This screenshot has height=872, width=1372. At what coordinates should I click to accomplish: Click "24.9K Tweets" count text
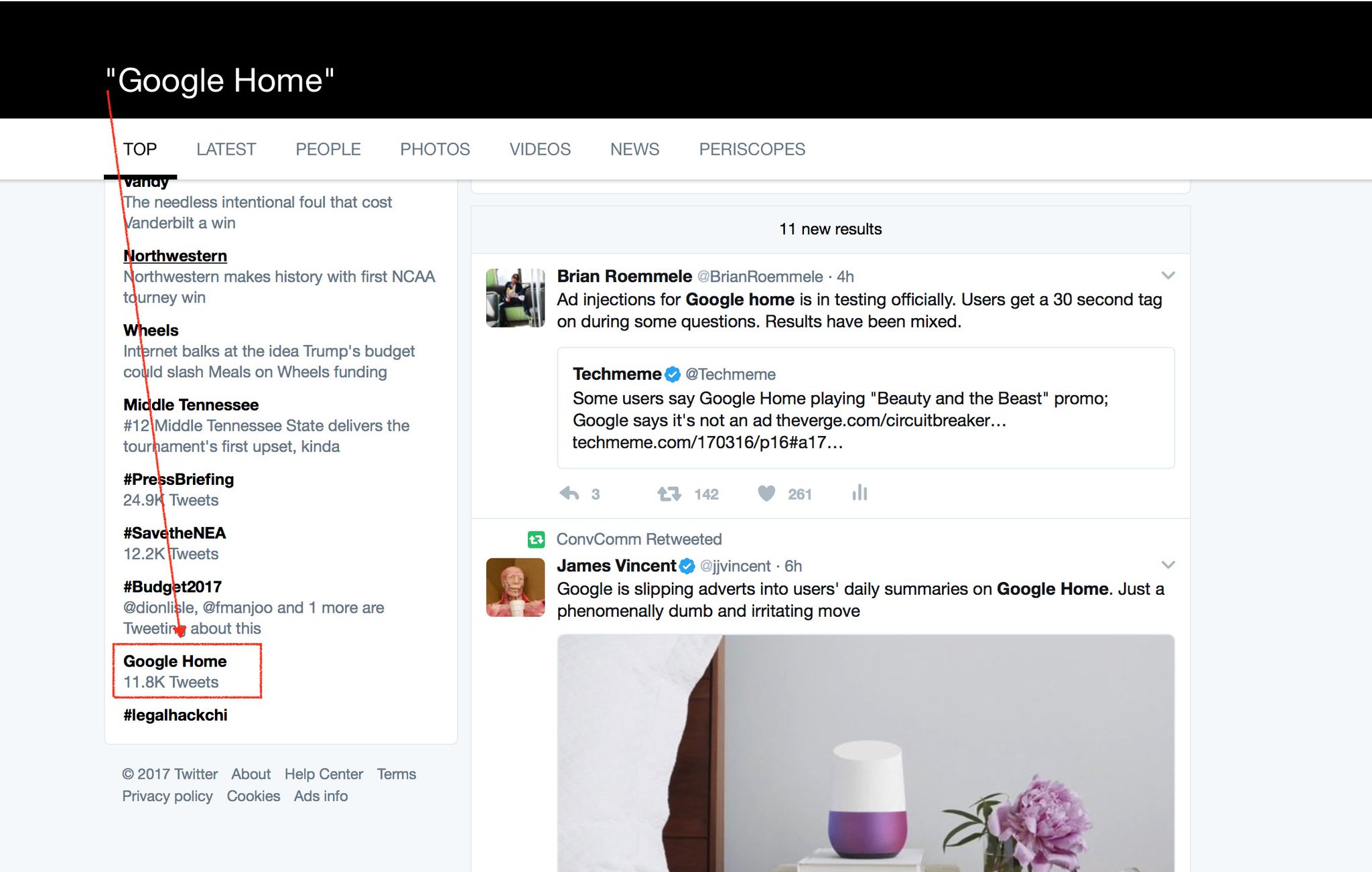(x=171, y=500)
